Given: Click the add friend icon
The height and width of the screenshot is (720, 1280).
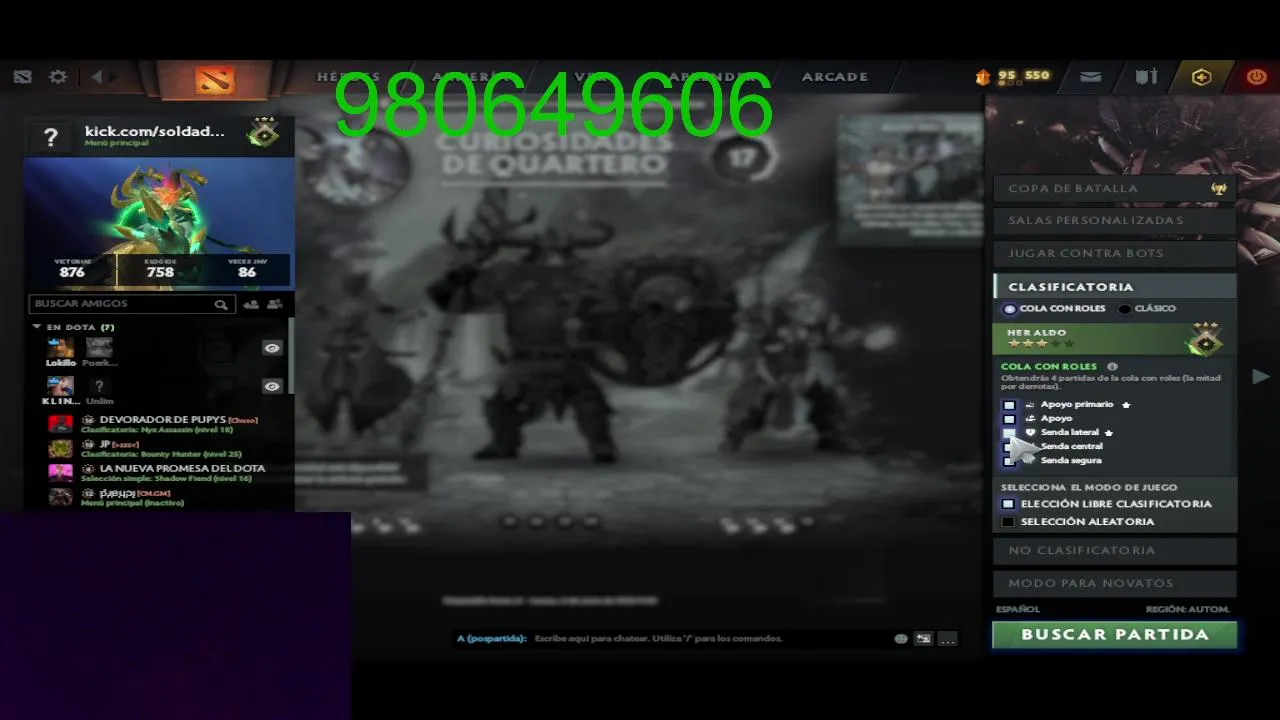Looking at the screenshot, I should pos(251,304).
